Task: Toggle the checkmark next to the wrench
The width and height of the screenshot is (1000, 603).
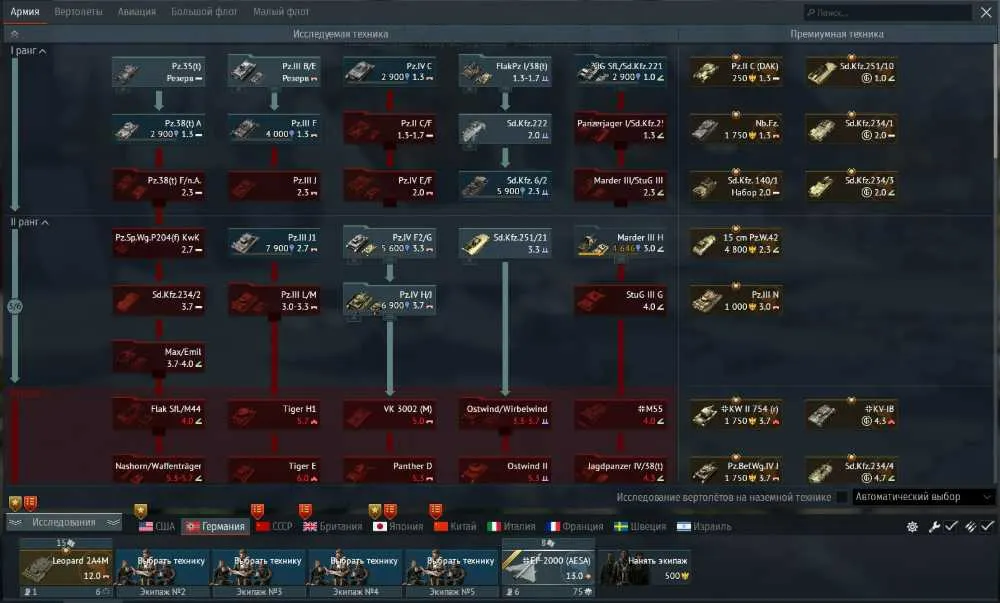Action: click(951, 527)
